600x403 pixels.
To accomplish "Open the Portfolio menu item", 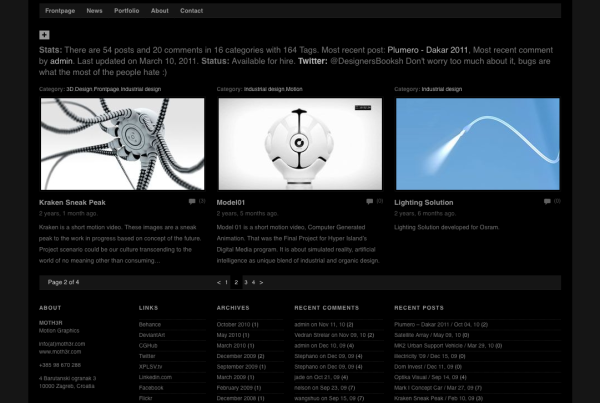I will click(x=126, y=10).
